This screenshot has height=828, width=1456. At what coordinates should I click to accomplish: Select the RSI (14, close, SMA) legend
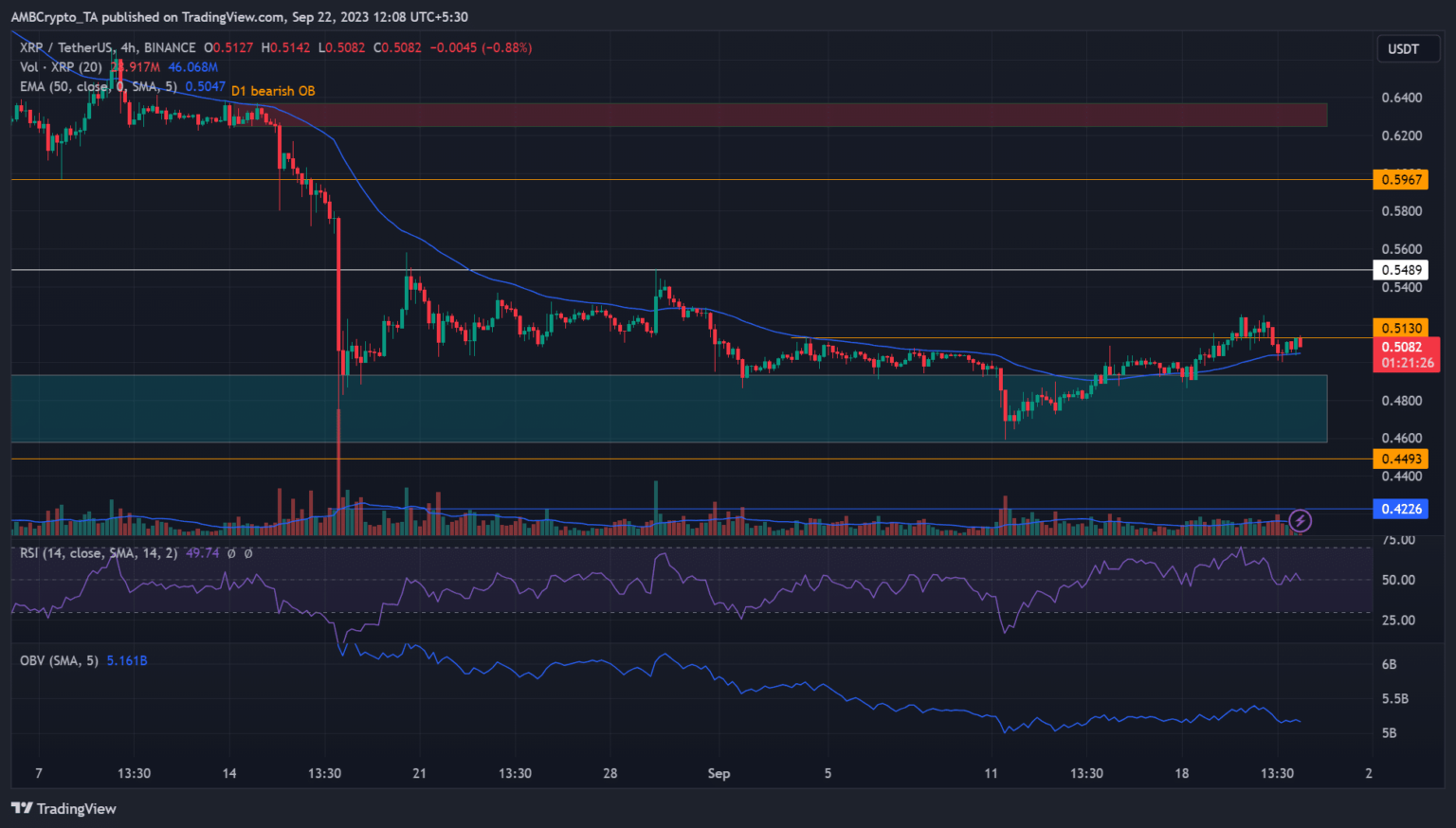click(99, 552)
